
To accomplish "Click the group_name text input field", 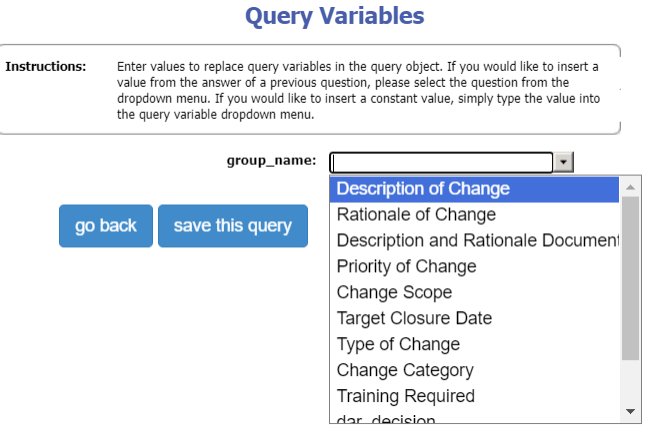I will pyautogui.click(x=441, y=162).
